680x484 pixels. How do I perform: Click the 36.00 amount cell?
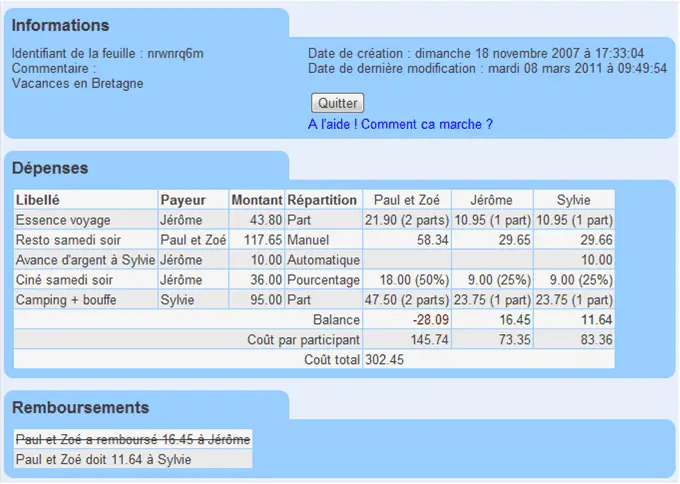pyautogui.click(x=257, y=280)
